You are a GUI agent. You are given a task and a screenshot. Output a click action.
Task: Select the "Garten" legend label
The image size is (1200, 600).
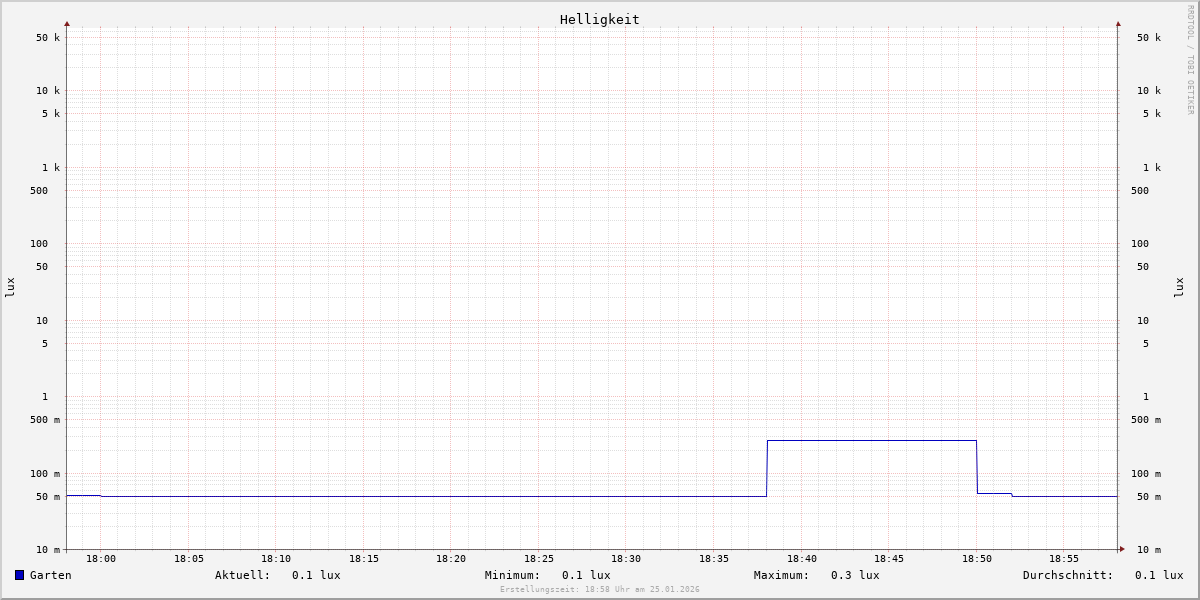tap(51, 575)
